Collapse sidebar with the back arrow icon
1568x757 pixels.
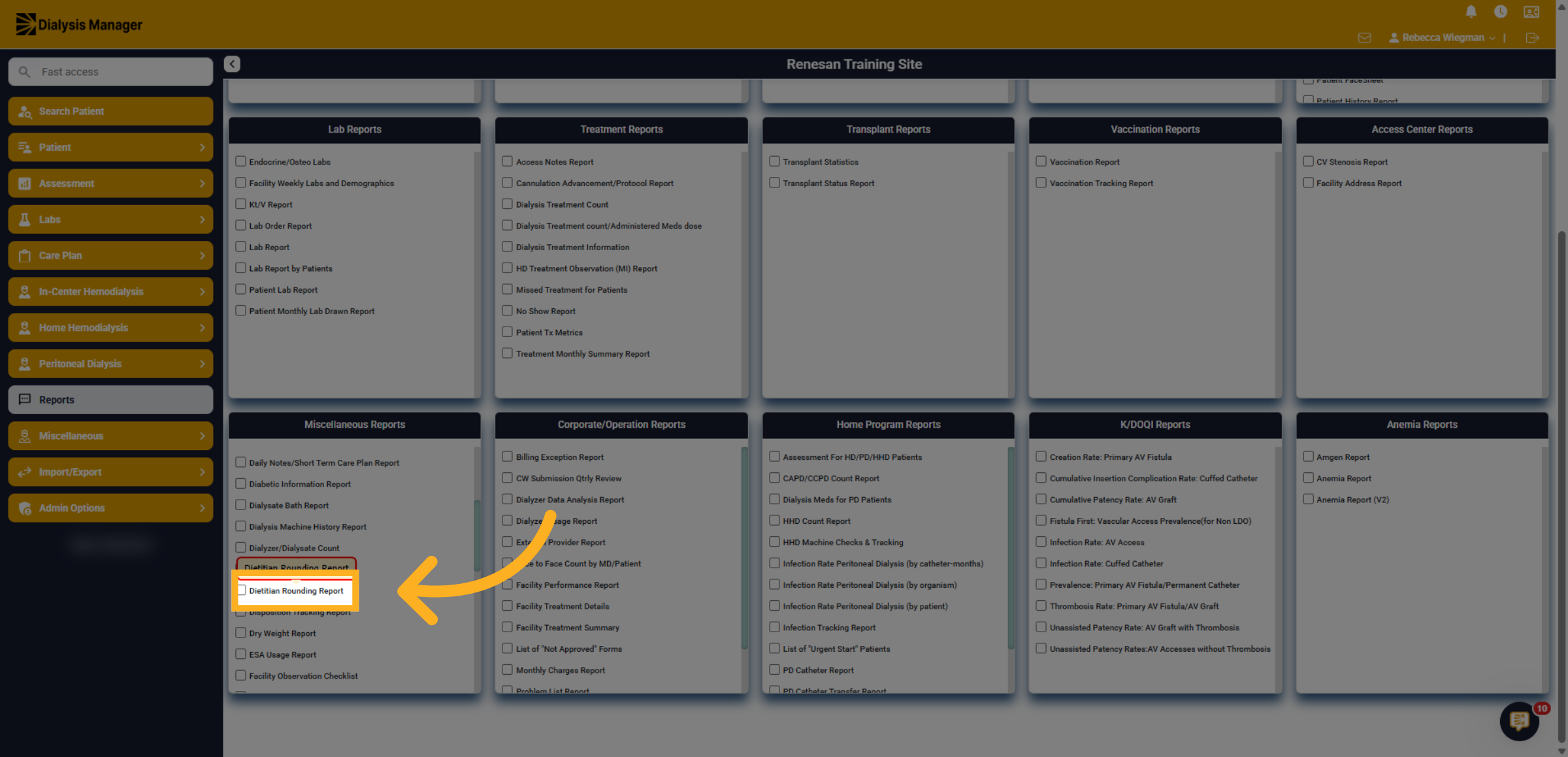pos(232,64)
